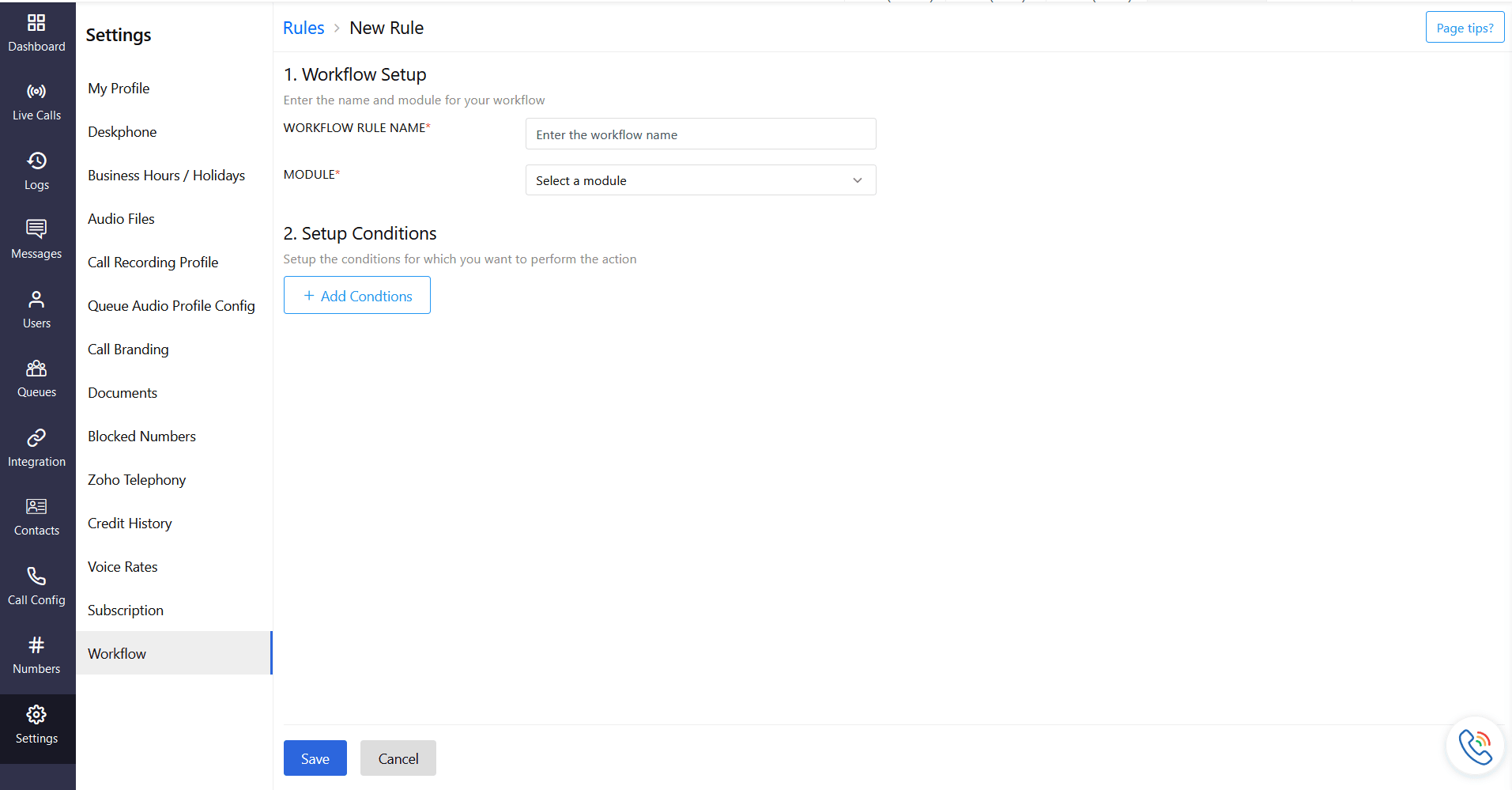Focus the workflow rule name field
Viewport: 1512px width, 790px height.
pyautogui.click(x=700, y=134)
